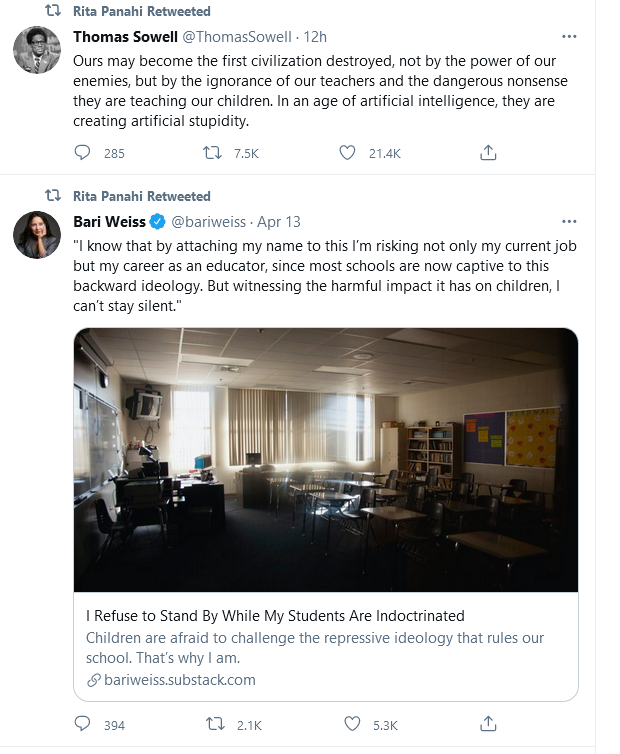This screenshot has width=620, height=754.
Task: Open more options on Bari Weiss's tweet
Action: (569, 221)
